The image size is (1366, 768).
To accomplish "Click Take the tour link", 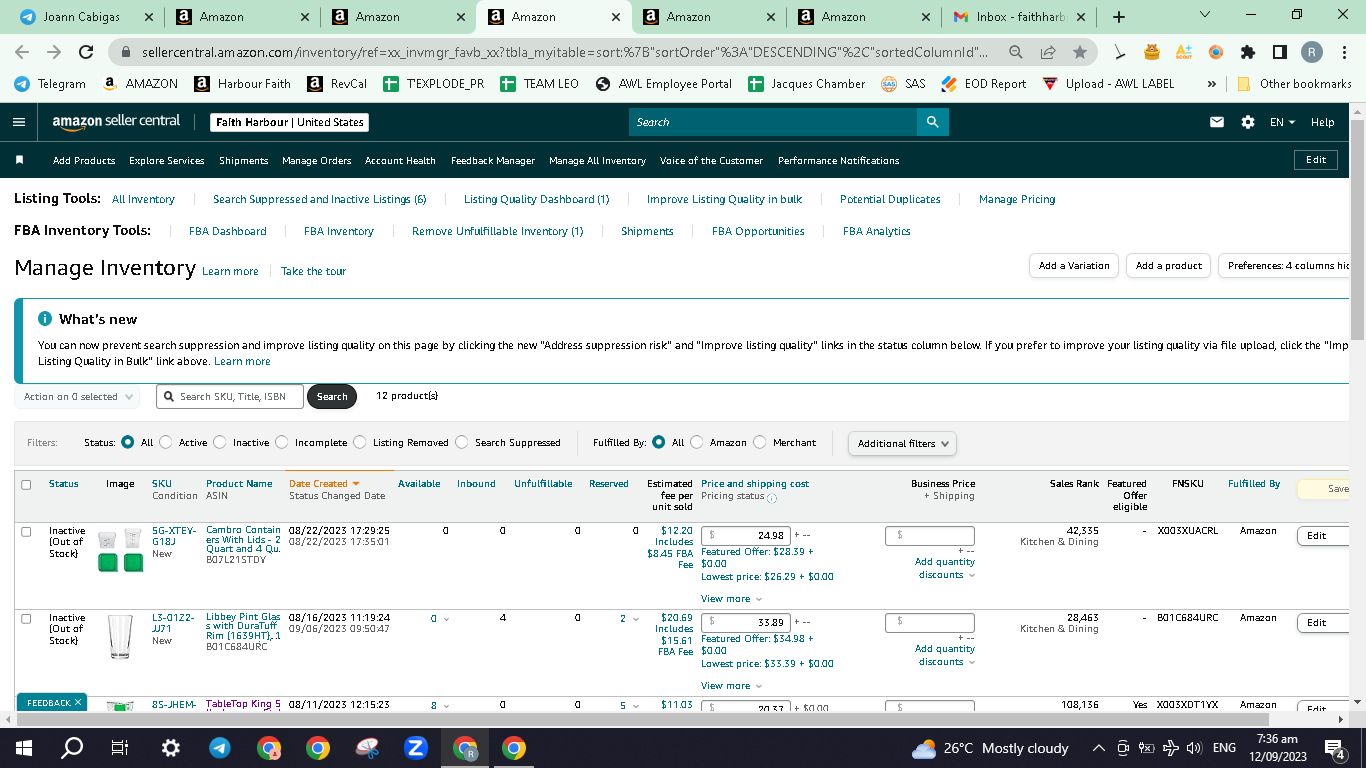I will (x=313, y=271).
